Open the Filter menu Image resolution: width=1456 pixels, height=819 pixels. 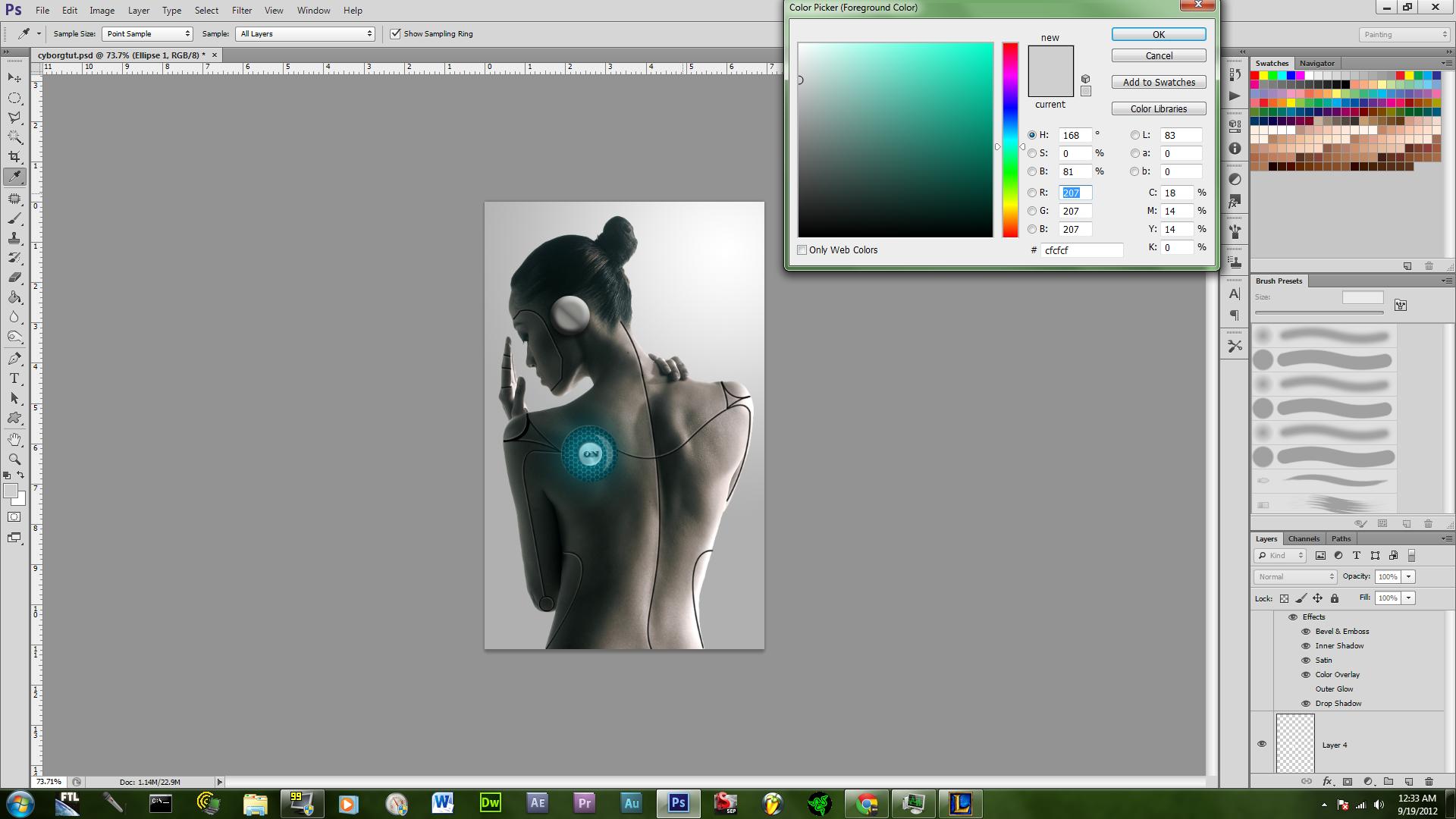pos(242,11)
